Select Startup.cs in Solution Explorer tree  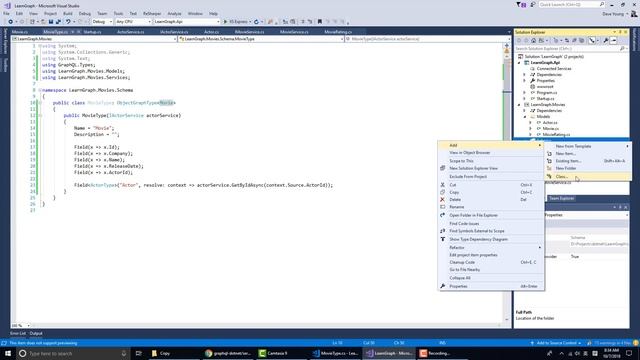point(545,98)
